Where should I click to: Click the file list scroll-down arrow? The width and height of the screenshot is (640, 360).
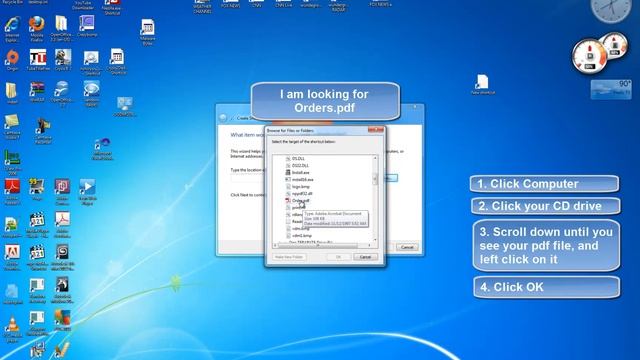375,240
